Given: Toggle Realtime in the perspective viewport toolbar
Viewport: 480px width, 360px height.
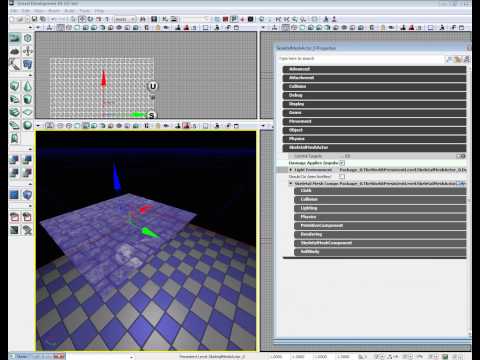Looking at the screenshot, I should tap(49, 126).
